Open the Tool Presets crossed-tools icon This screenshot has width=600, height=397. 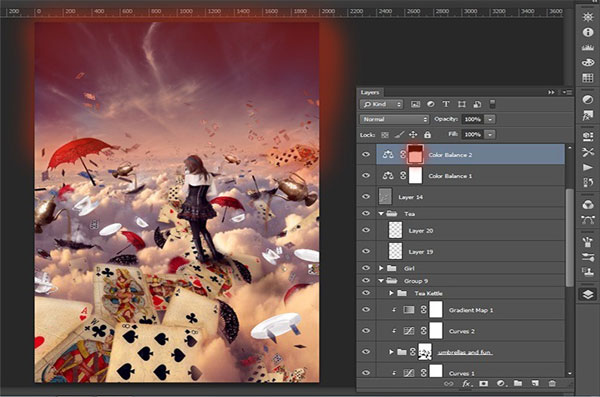point(588,152)
